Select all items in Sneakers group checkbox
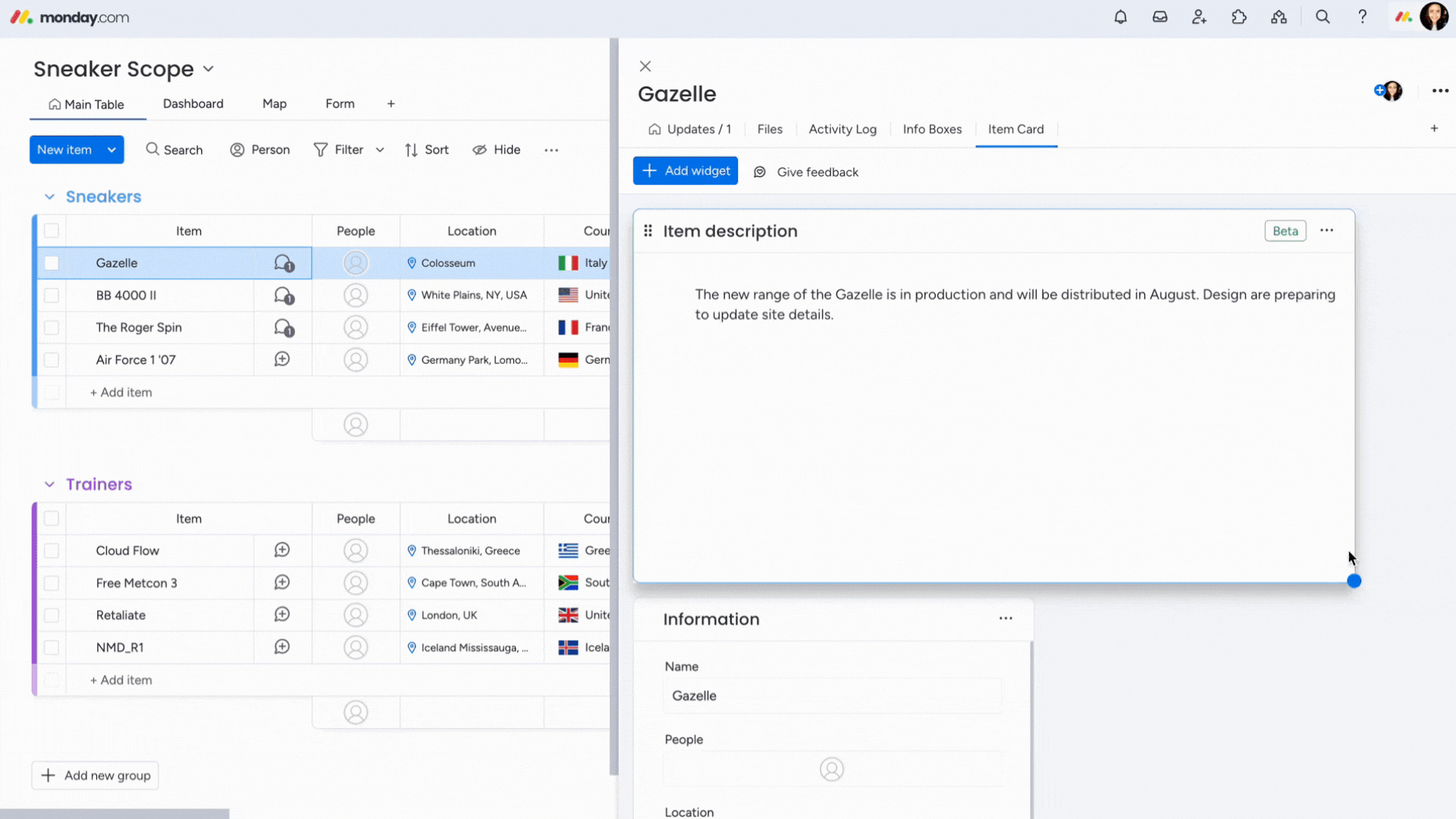The image size is (1456, 819). pos(52,231)
